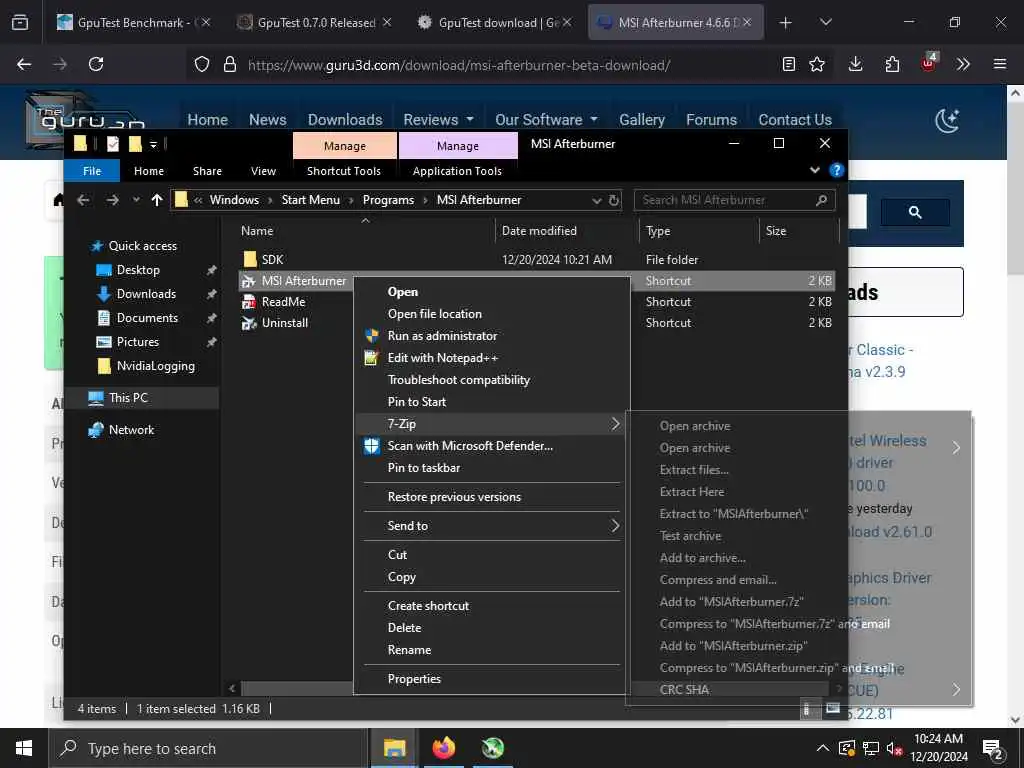Click the Firefox reload page icon

(x=96, y=64)
